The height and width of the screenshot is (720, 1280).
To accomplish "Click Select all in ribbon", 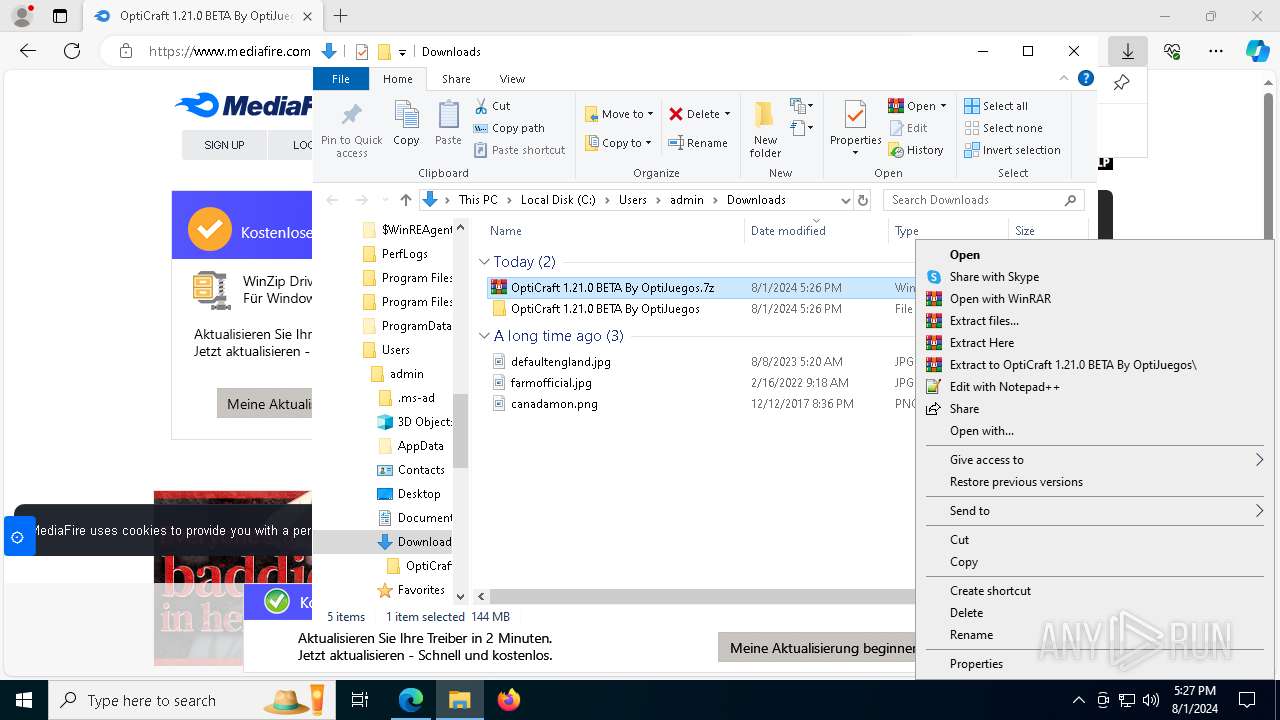I will coord(996,106).
